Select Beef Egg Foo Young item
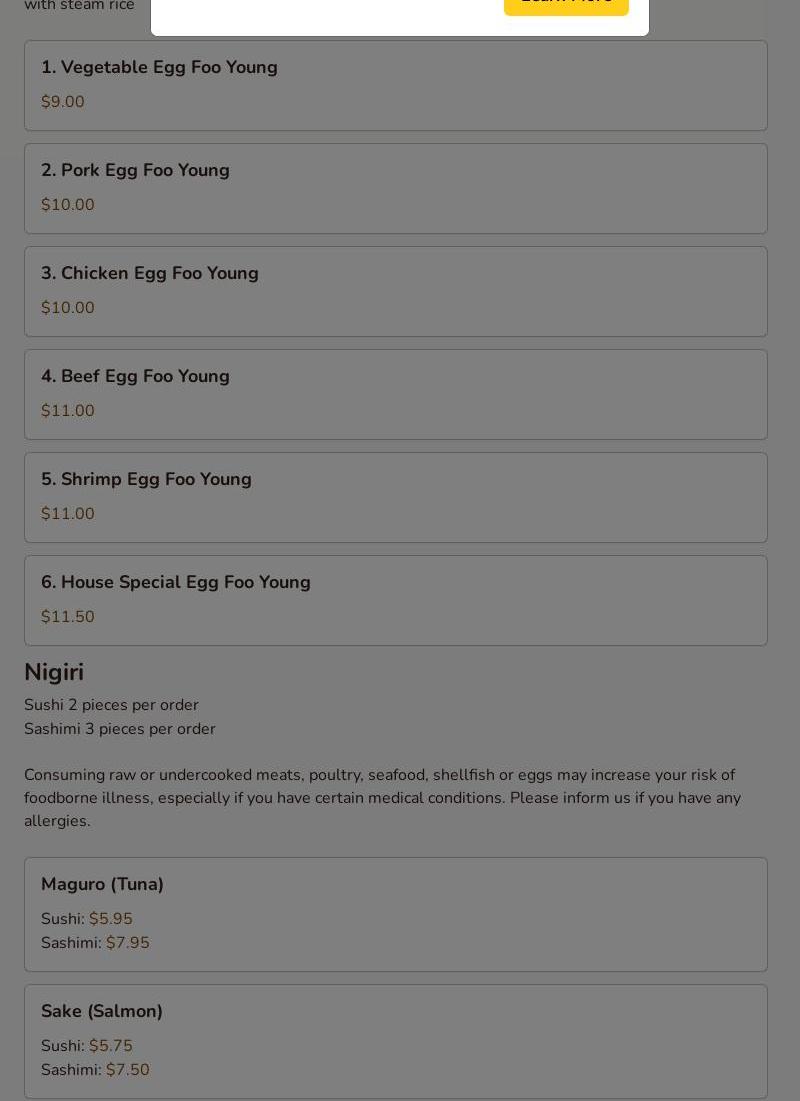This screenshot has height=1101, width=800. (395, 394)
